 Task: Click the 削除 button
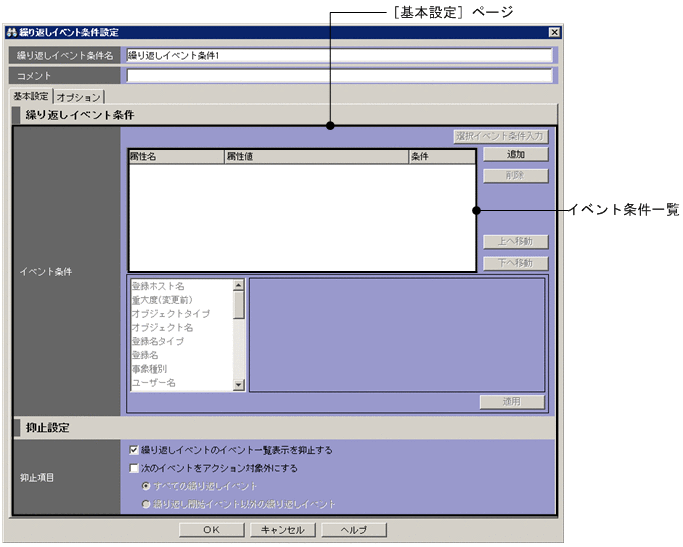click(515, 176)
